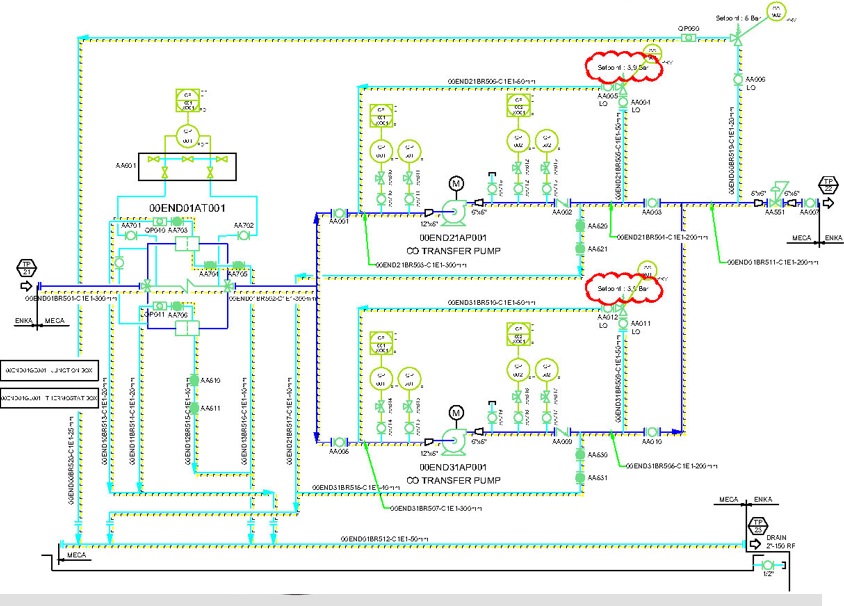Click the 00END21AP001 transfer pump symbol

(454, 212)
